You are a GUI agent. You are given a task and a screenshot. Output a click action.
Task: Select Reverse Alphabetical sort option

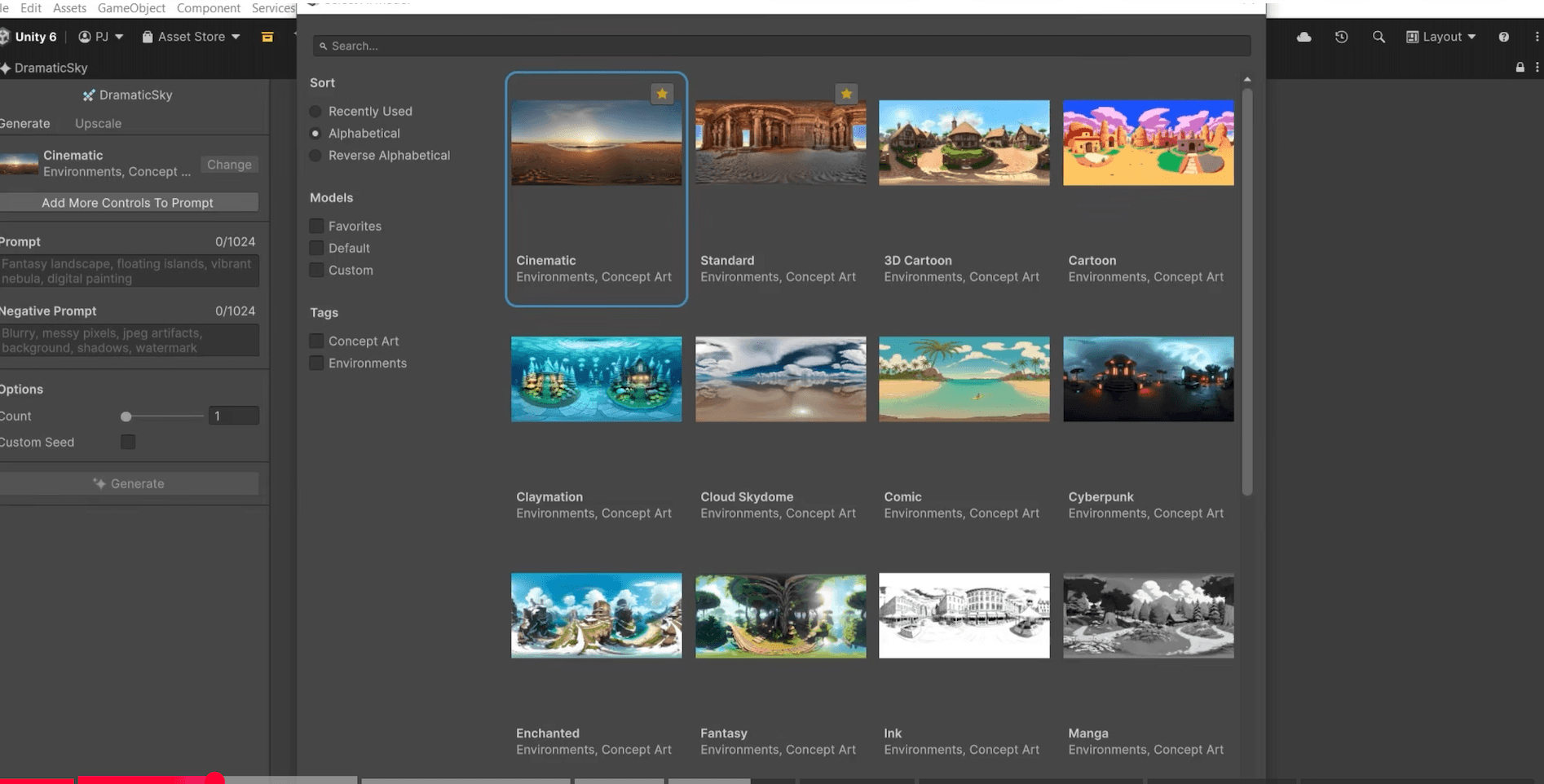[315, 155]
